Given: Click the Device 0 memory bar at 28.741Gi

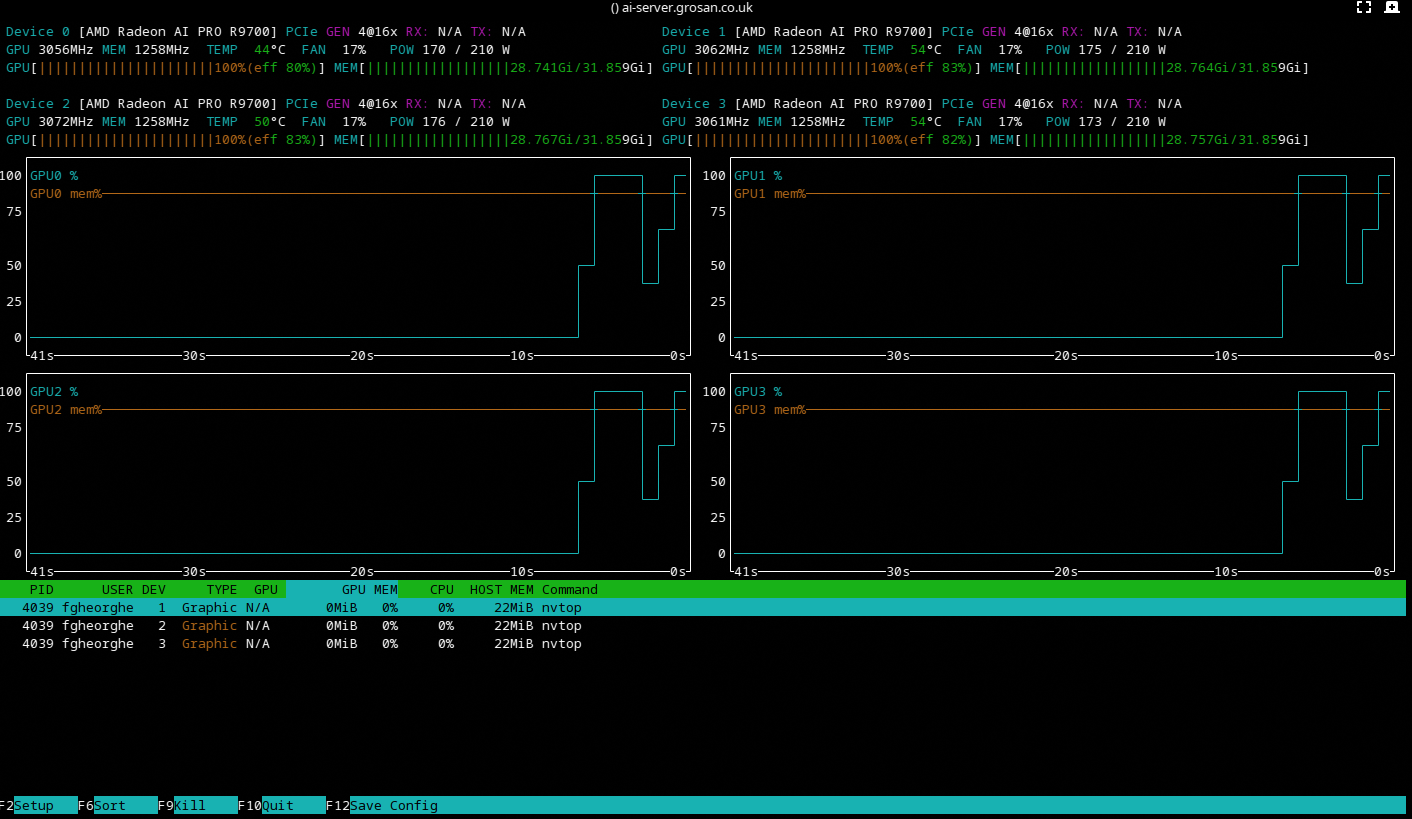Looking at the screenshot, I should (494, 68).
